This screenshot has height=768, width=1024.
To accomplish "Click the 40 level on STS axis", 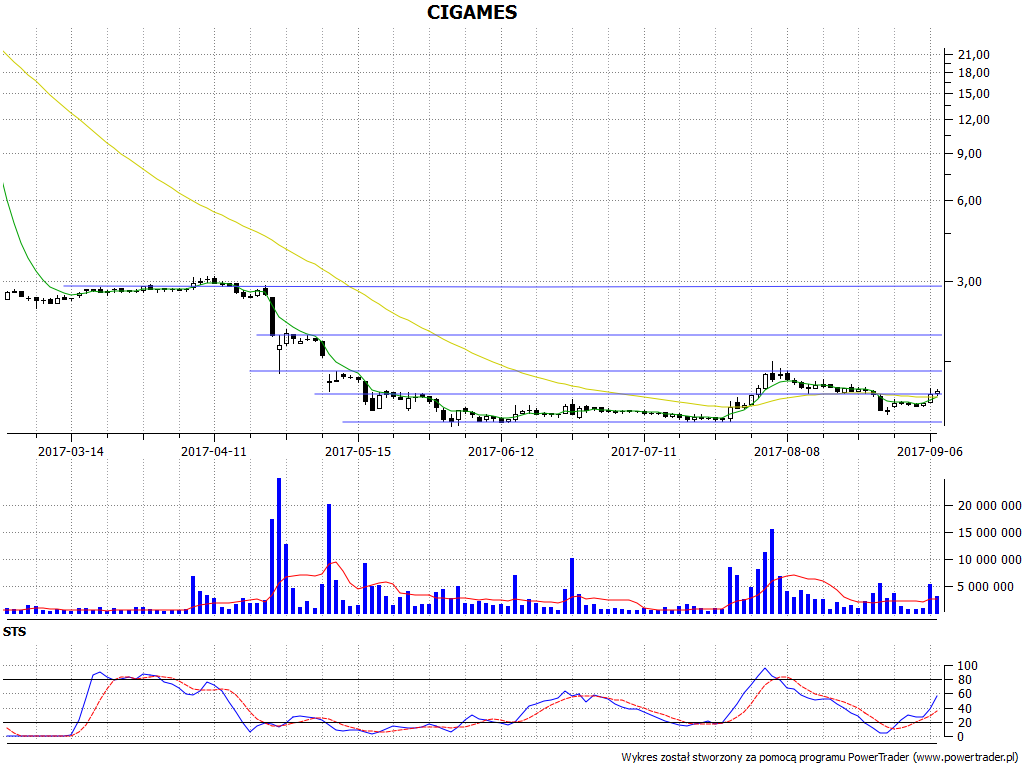I will tap(965, 709).
